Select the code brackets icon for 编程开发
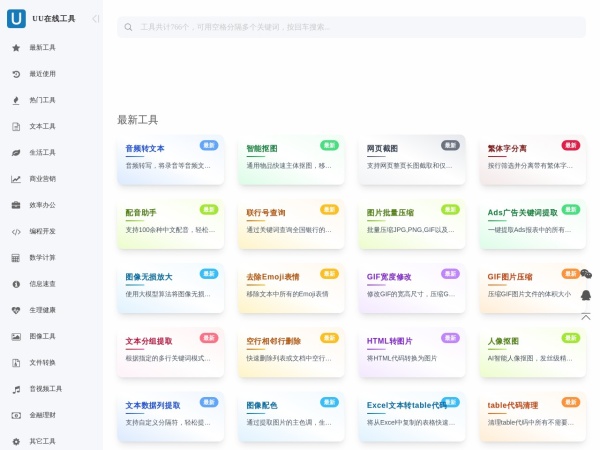The width and height of the screenshot is (600, 450). pyautogui.click(x=16, y=231)
